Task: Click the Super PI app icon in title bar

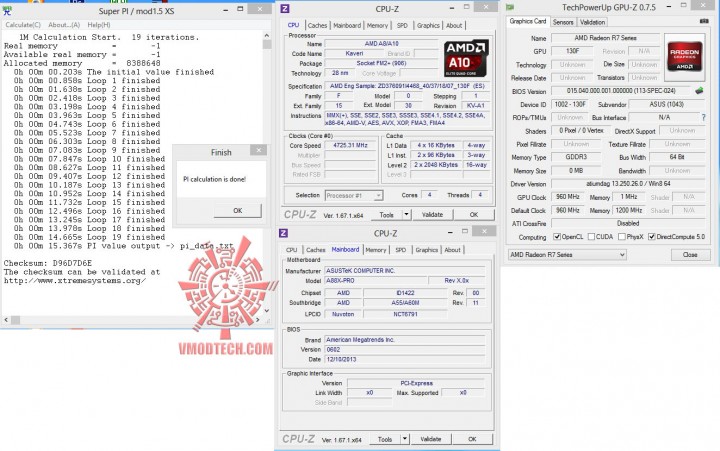Action: pos(7,10)
